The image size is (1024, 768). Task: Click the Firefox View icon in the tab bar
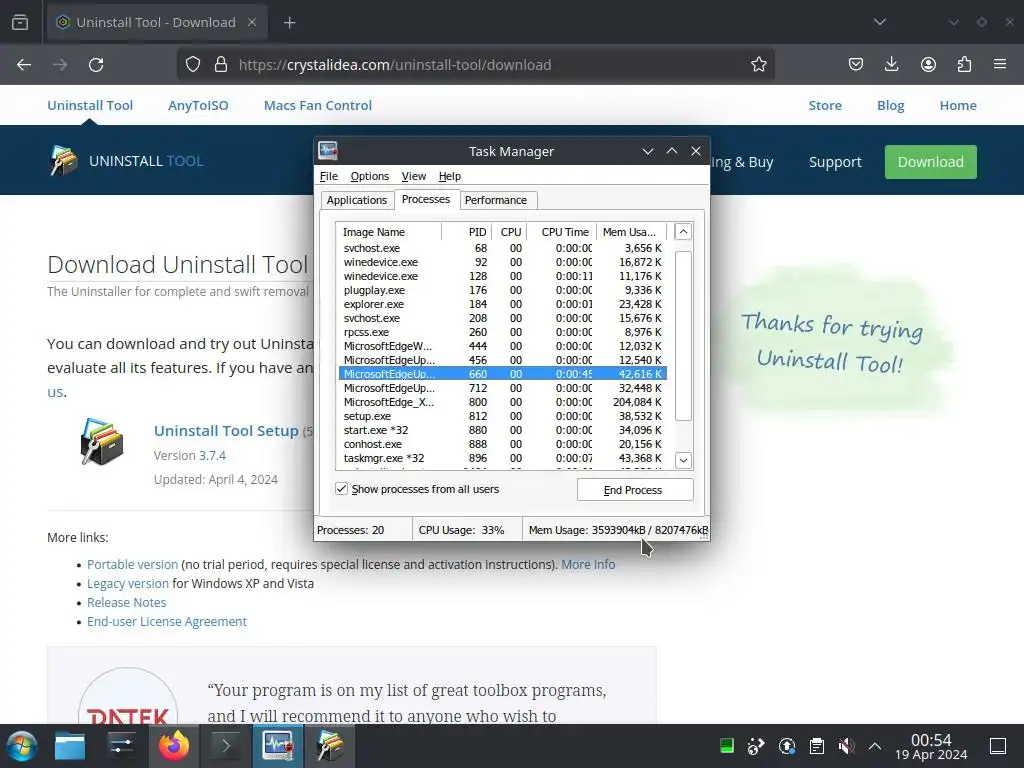coord(20,22)
